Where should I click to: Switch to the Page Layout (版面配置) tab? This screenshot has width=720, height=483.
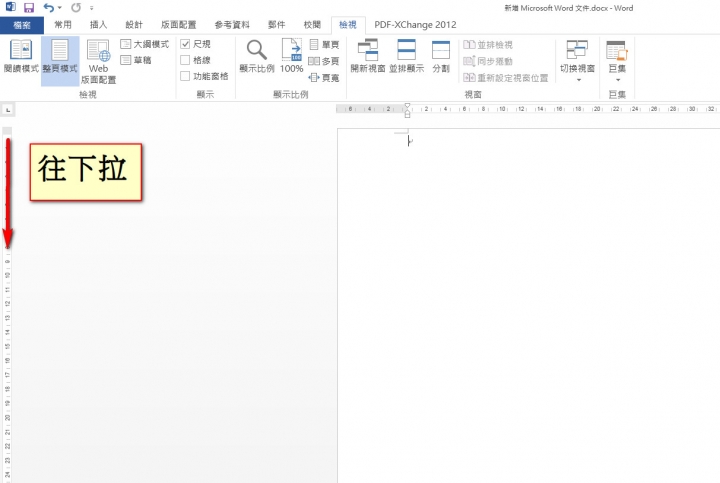(179, 25)
